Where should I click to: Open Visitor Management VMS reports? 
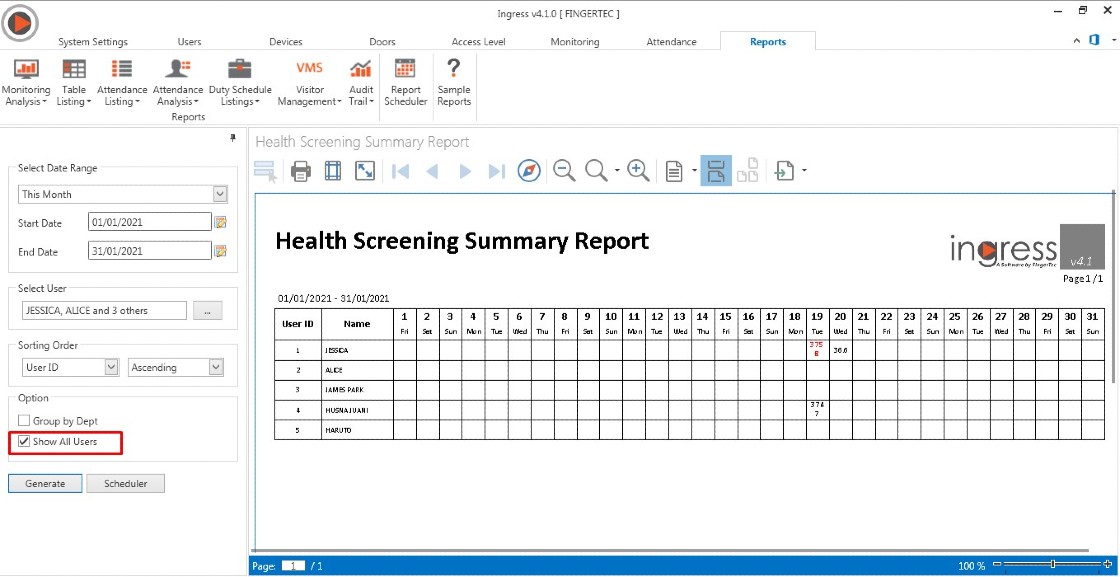coord(309,83)
